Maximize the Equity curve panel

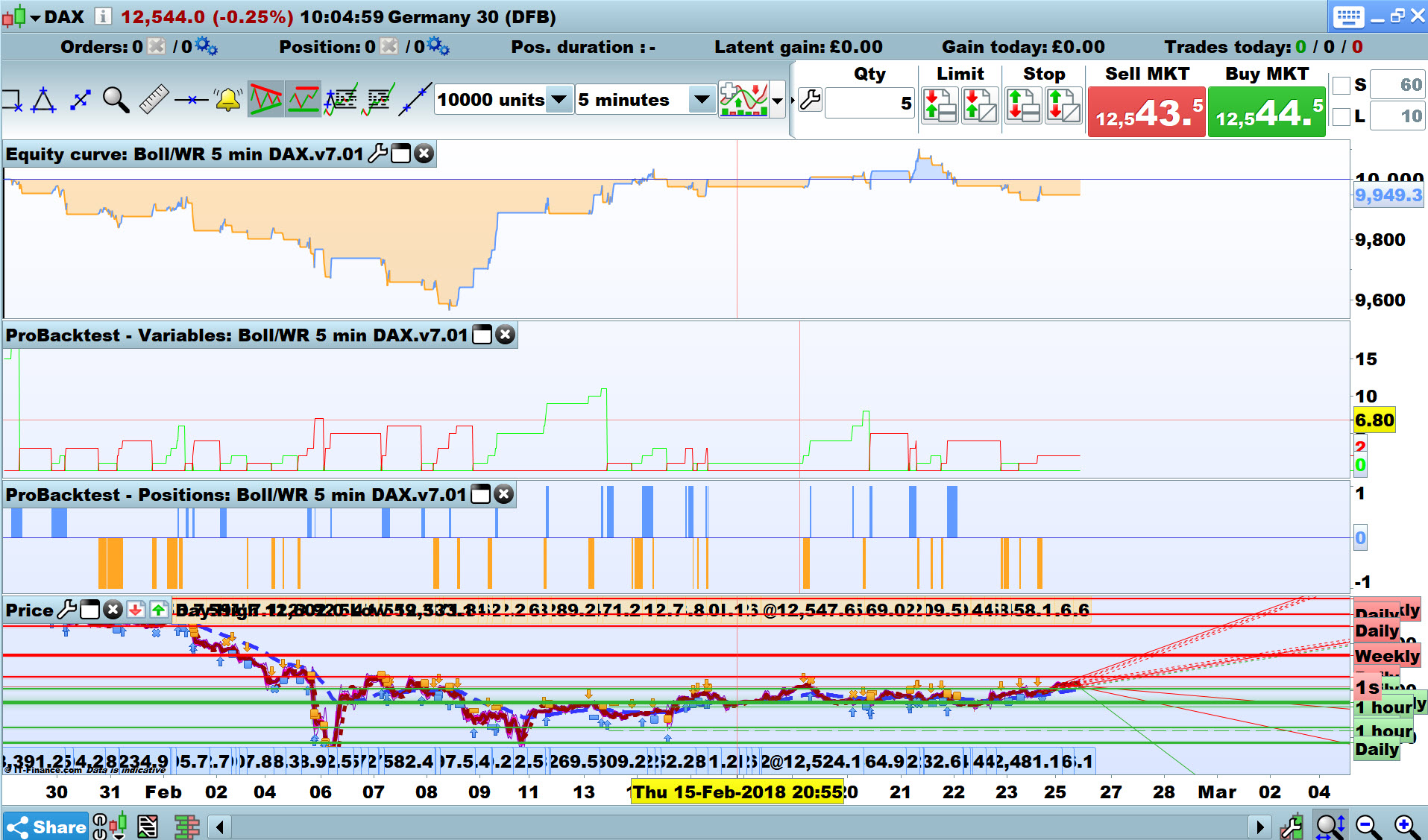coord(401,154)
